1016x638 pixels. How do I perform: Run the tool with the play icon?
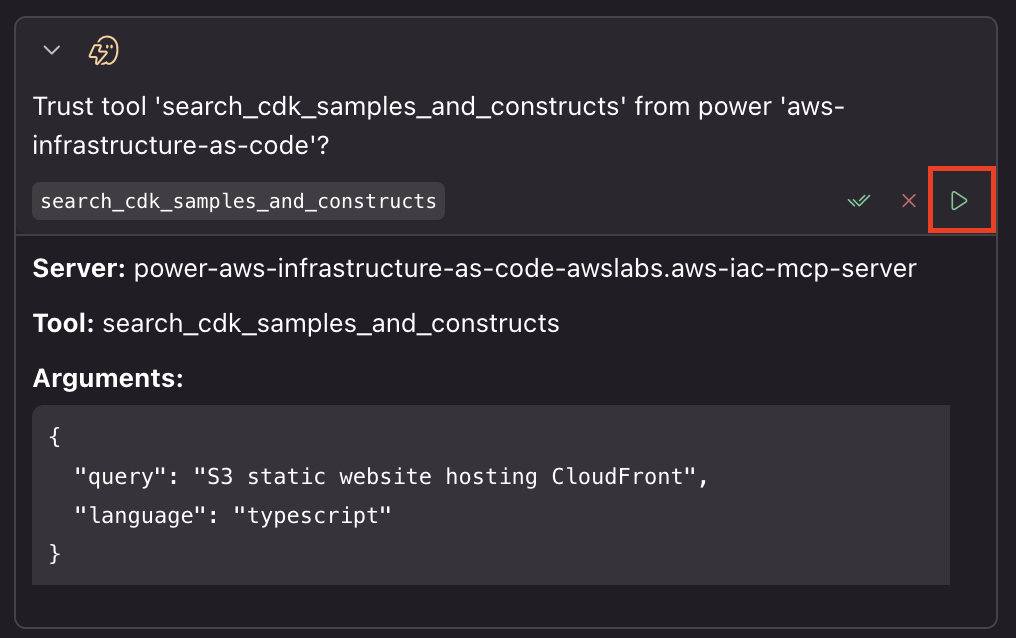coord(960,201)
